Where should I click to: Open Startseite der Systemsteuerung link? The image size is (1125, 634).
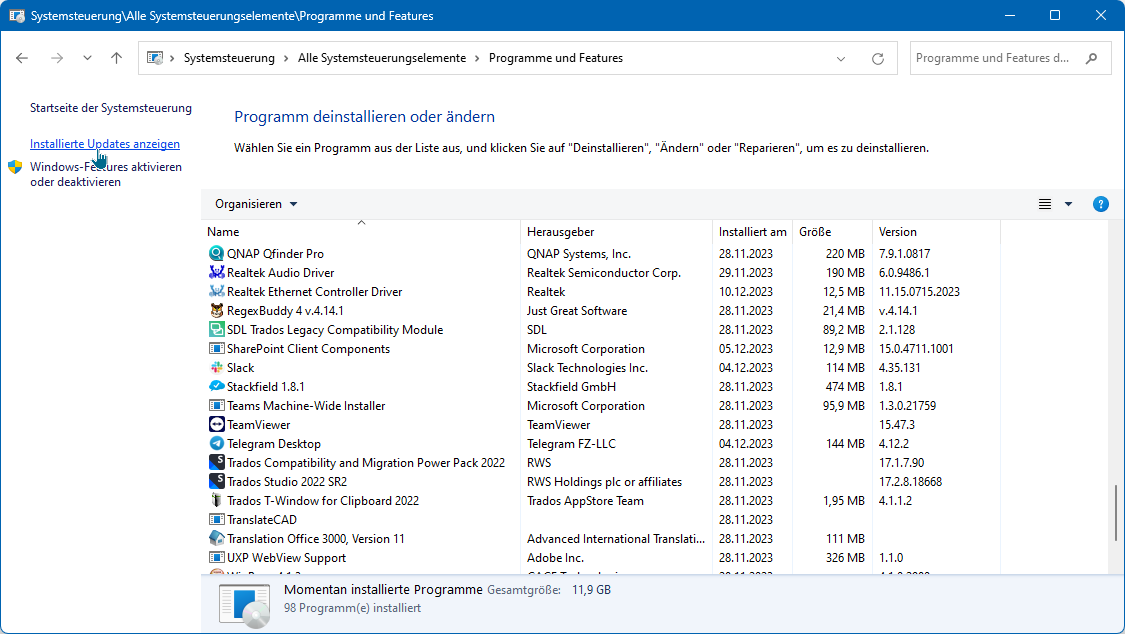tap(110, 108)
